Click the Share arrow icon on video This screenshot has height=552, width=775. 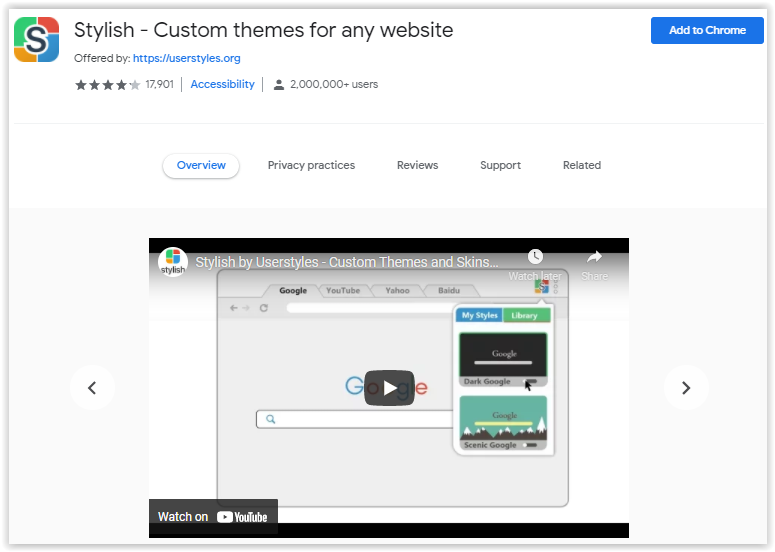(x=594, y=256)
